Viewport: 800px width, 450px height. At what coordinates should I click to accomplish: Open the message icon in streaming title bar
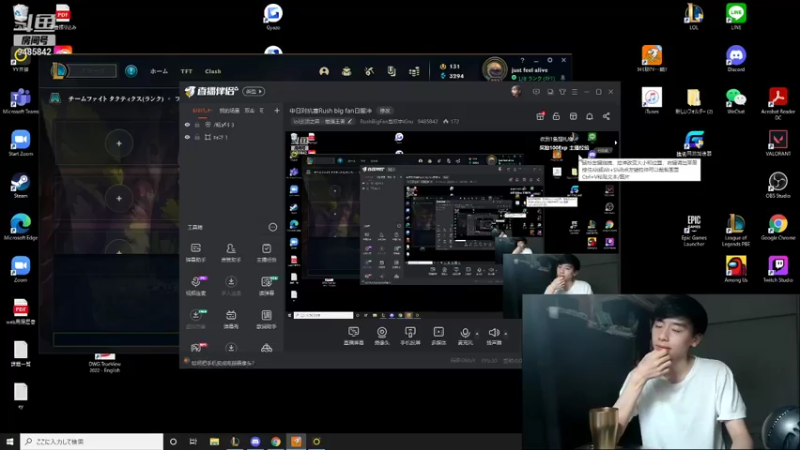pos(536,92)
